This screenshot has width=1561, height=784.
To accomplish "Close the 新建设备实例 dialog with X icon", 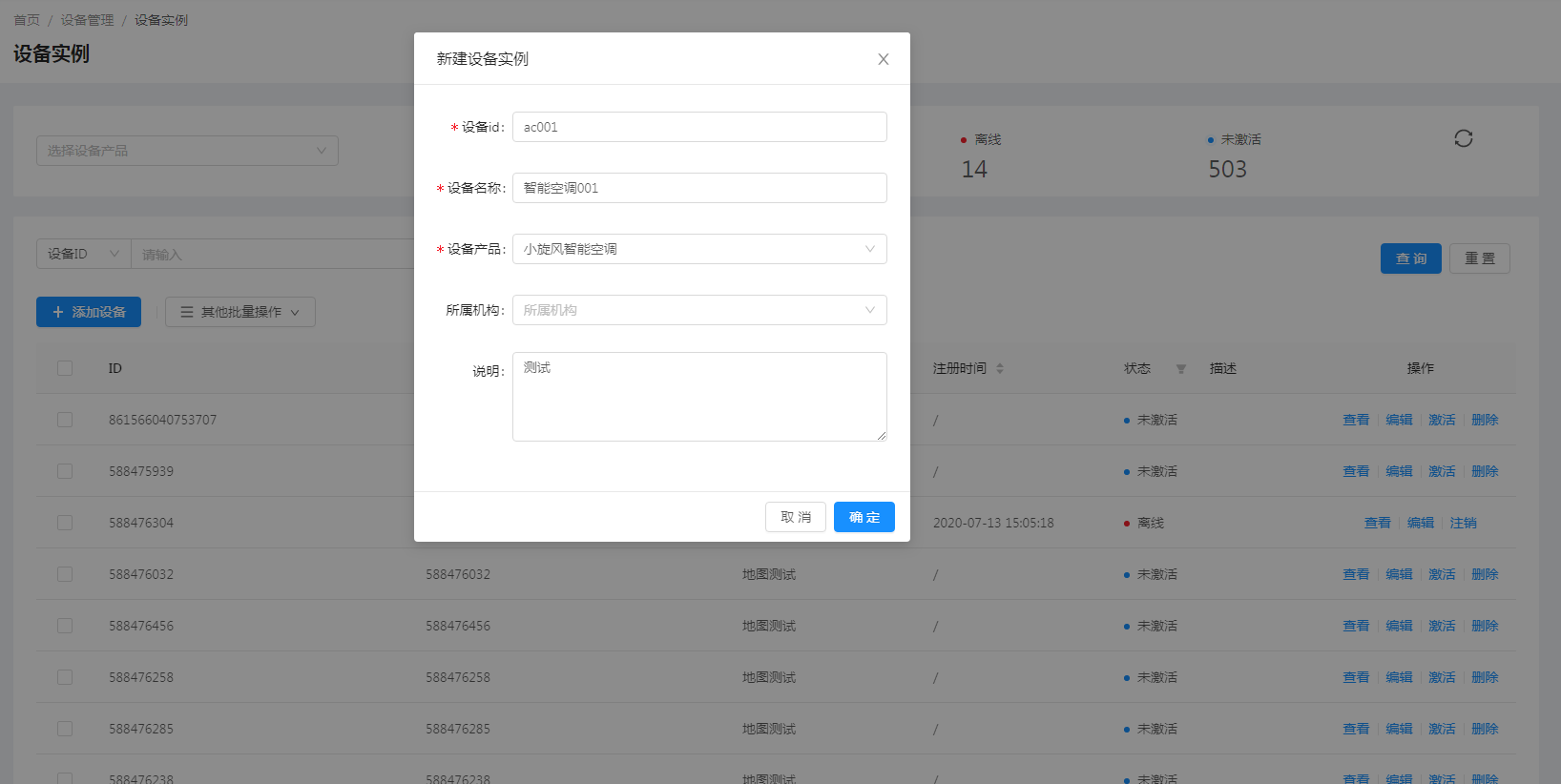I will click(883, 59).
